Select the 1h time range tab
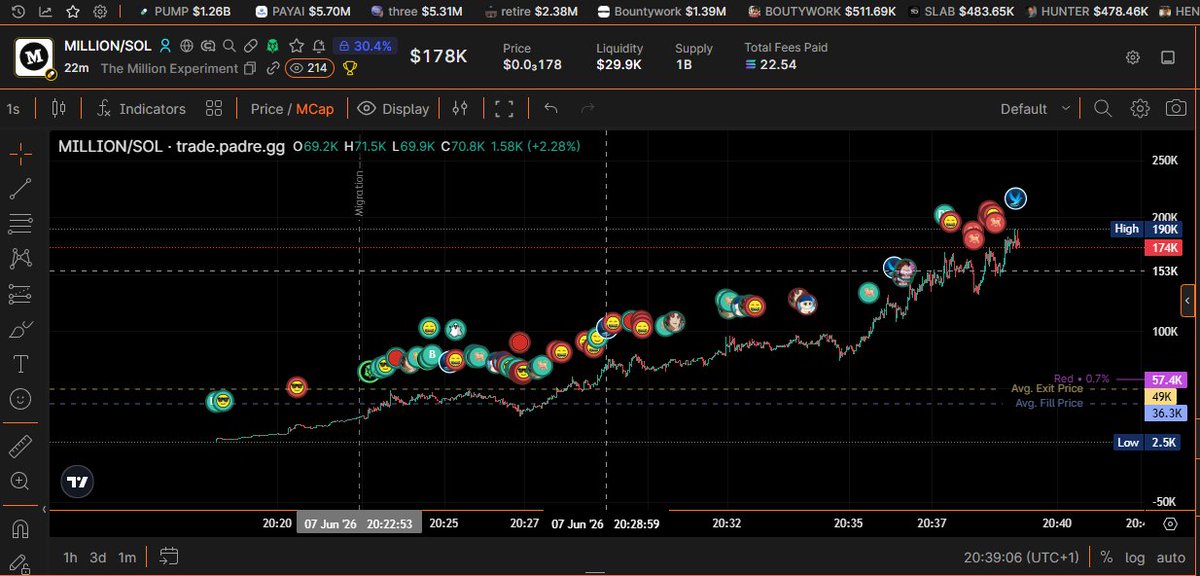Screen dimensions: 1200x576 point(70,556)
